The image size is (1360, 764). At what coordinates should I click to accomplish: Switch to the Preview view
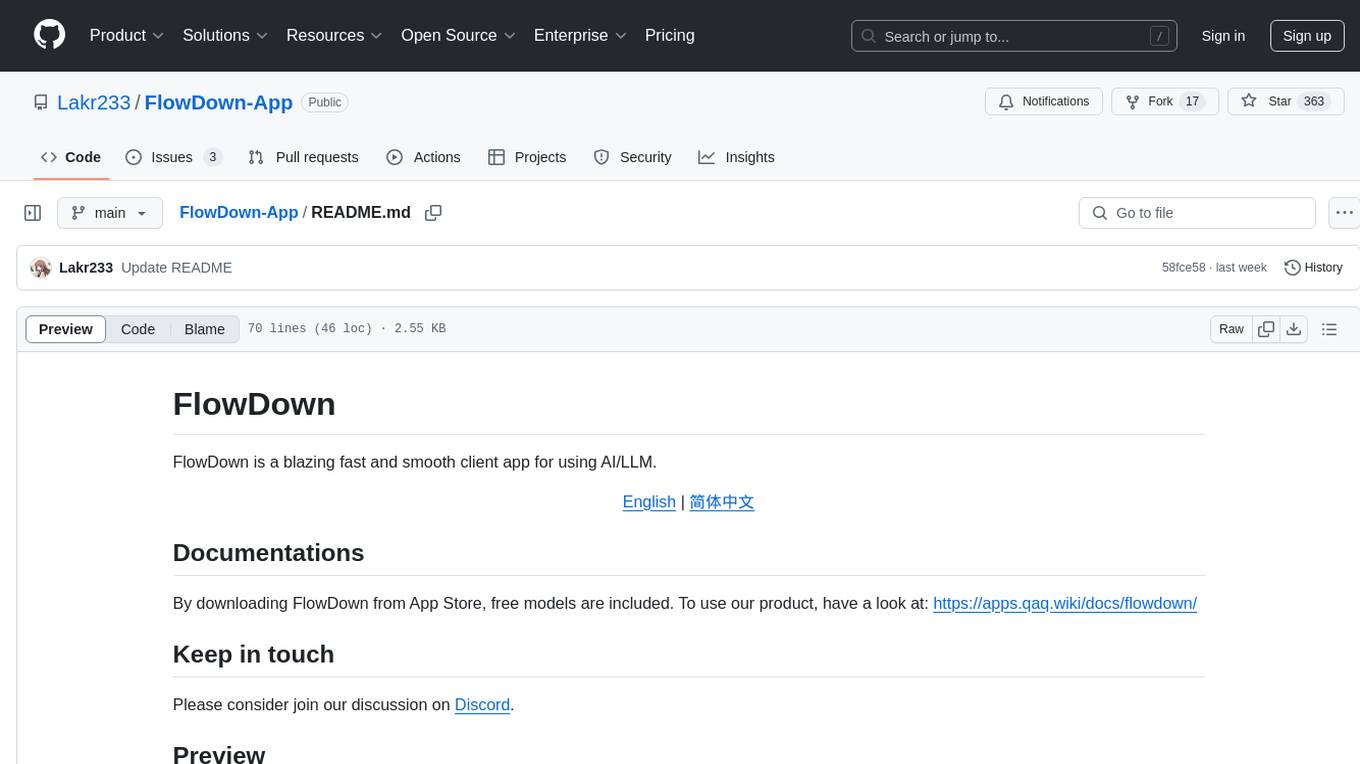coord(66,329)
